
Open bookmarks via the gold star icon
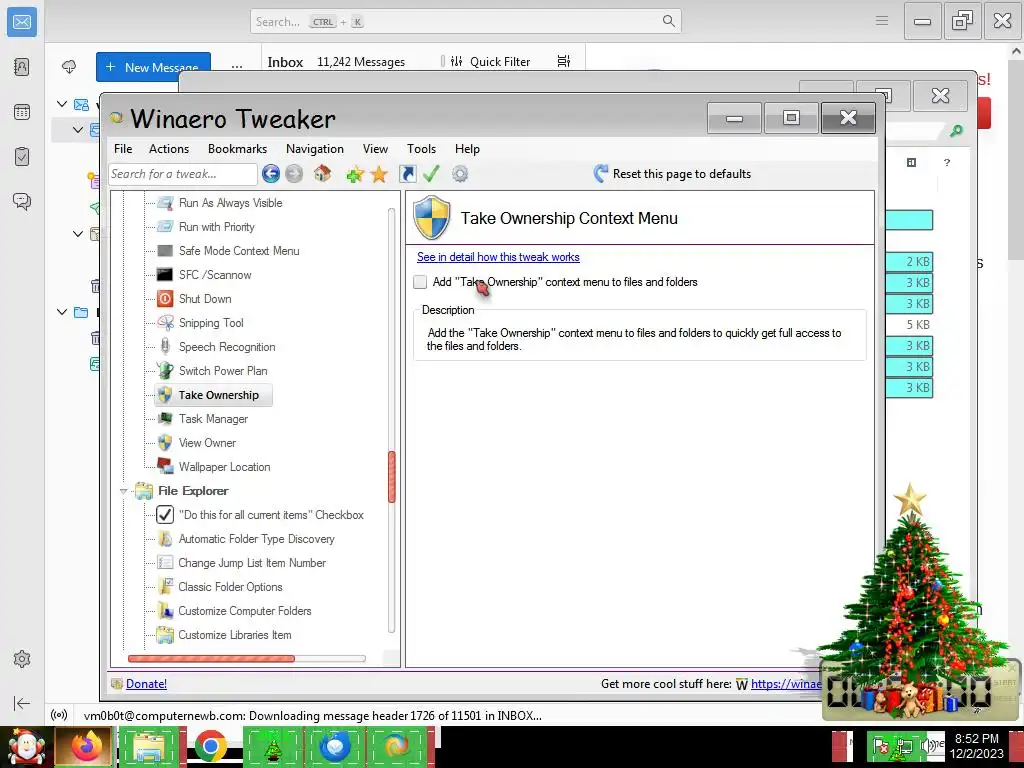click(x=379, y=174)
